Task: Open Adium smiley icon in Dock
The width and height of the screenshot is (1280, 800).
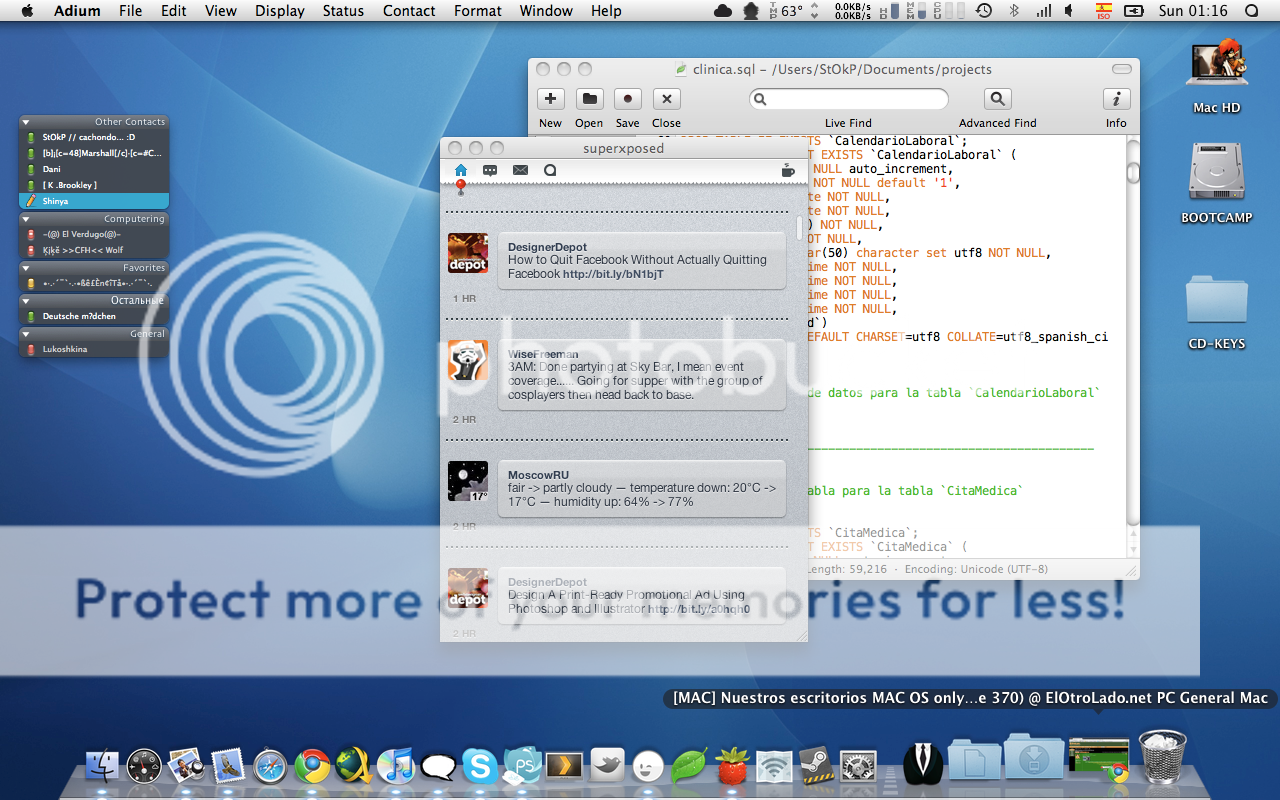Action: [648, 766]
